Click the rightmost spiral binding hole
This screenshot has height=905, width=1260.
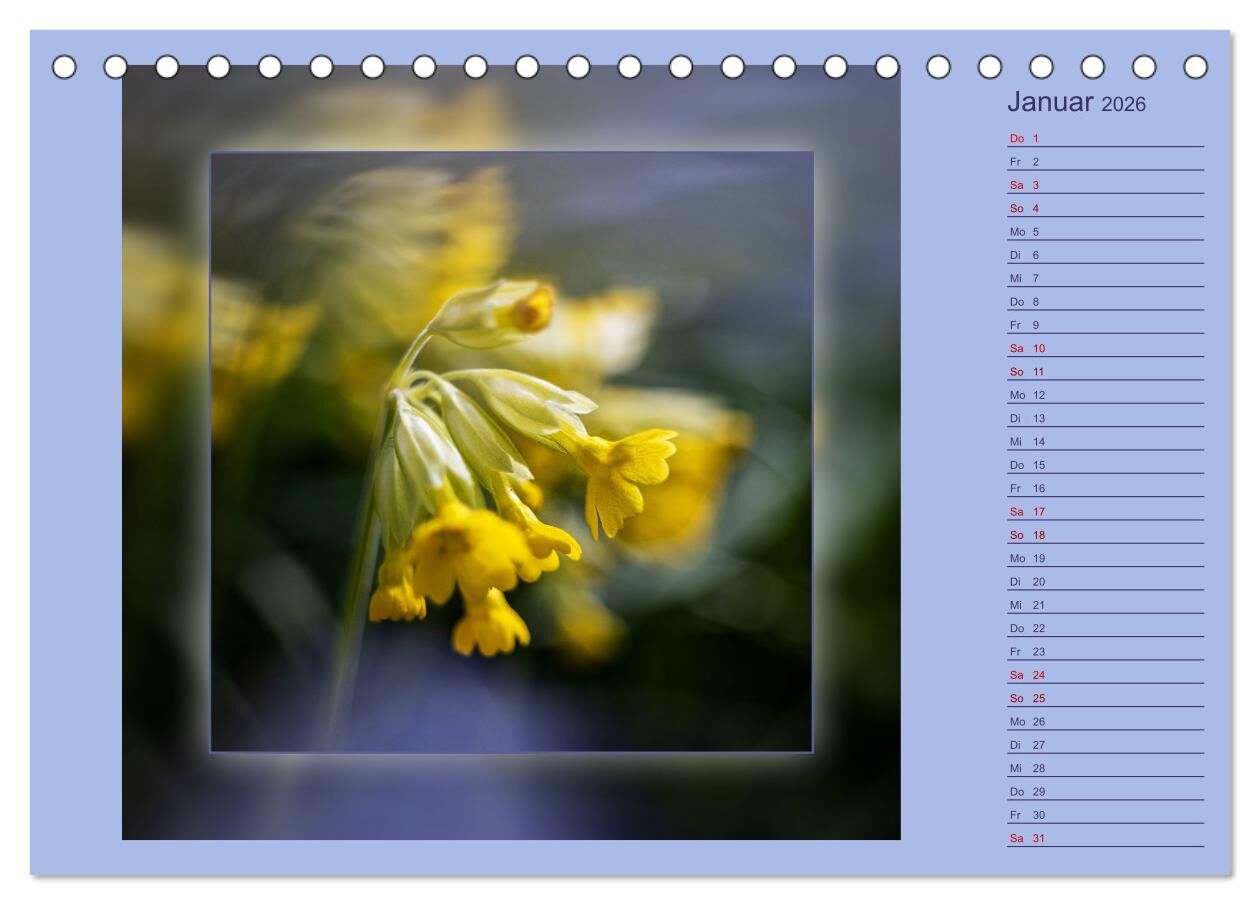tap(1195, 67)
